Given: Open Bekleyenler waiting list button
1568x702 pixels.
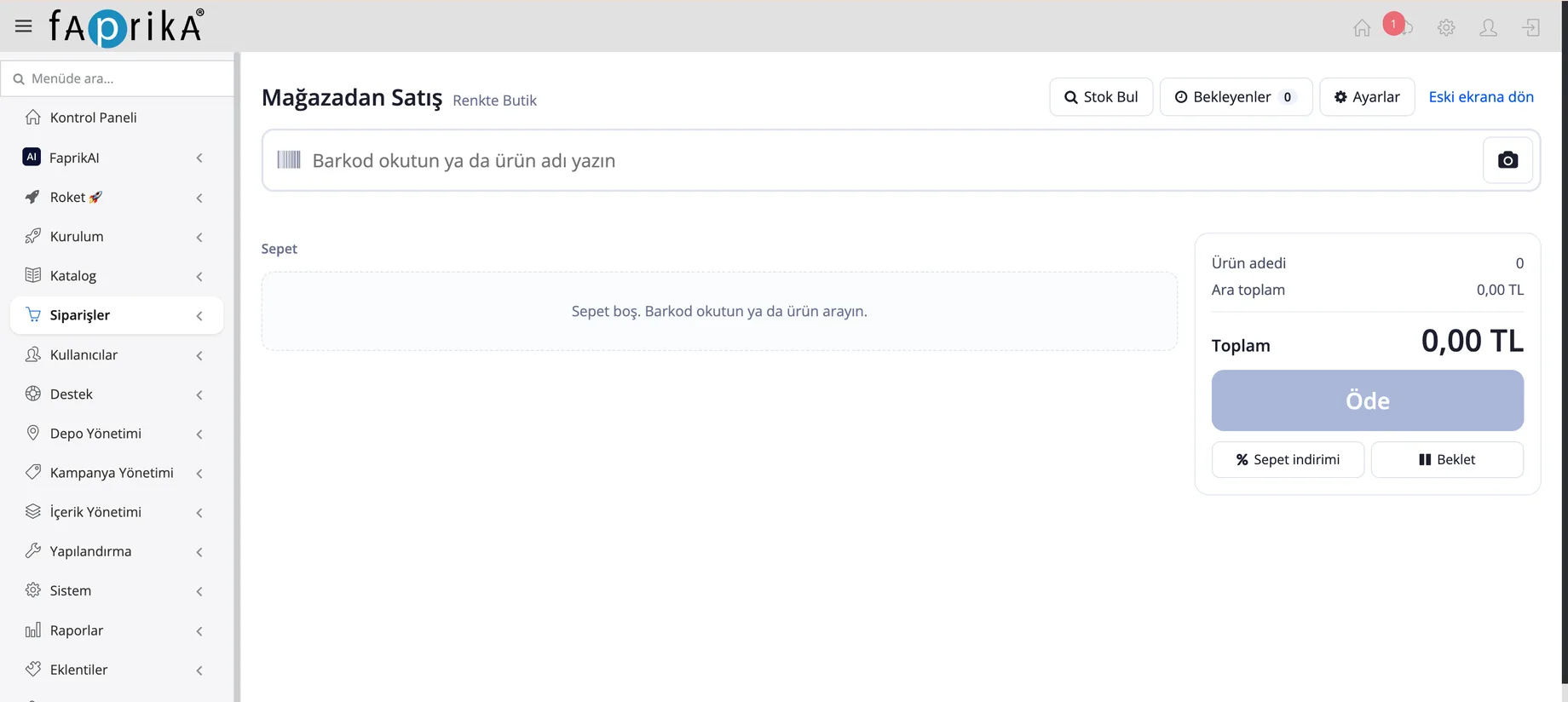Looking at the screenshot, I should pos(1236,97).
